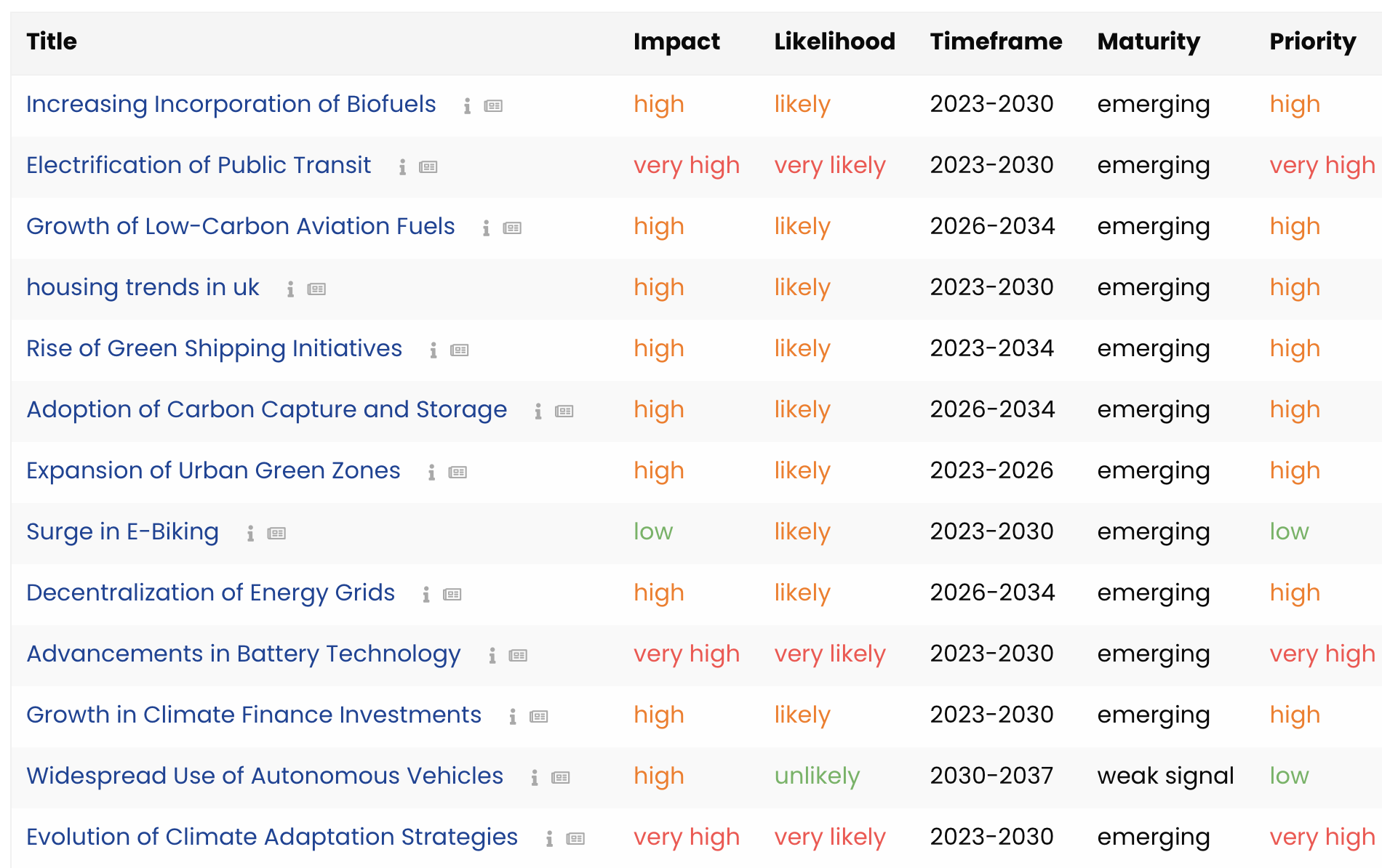Click the Priority column header

tap(1312, 41)
